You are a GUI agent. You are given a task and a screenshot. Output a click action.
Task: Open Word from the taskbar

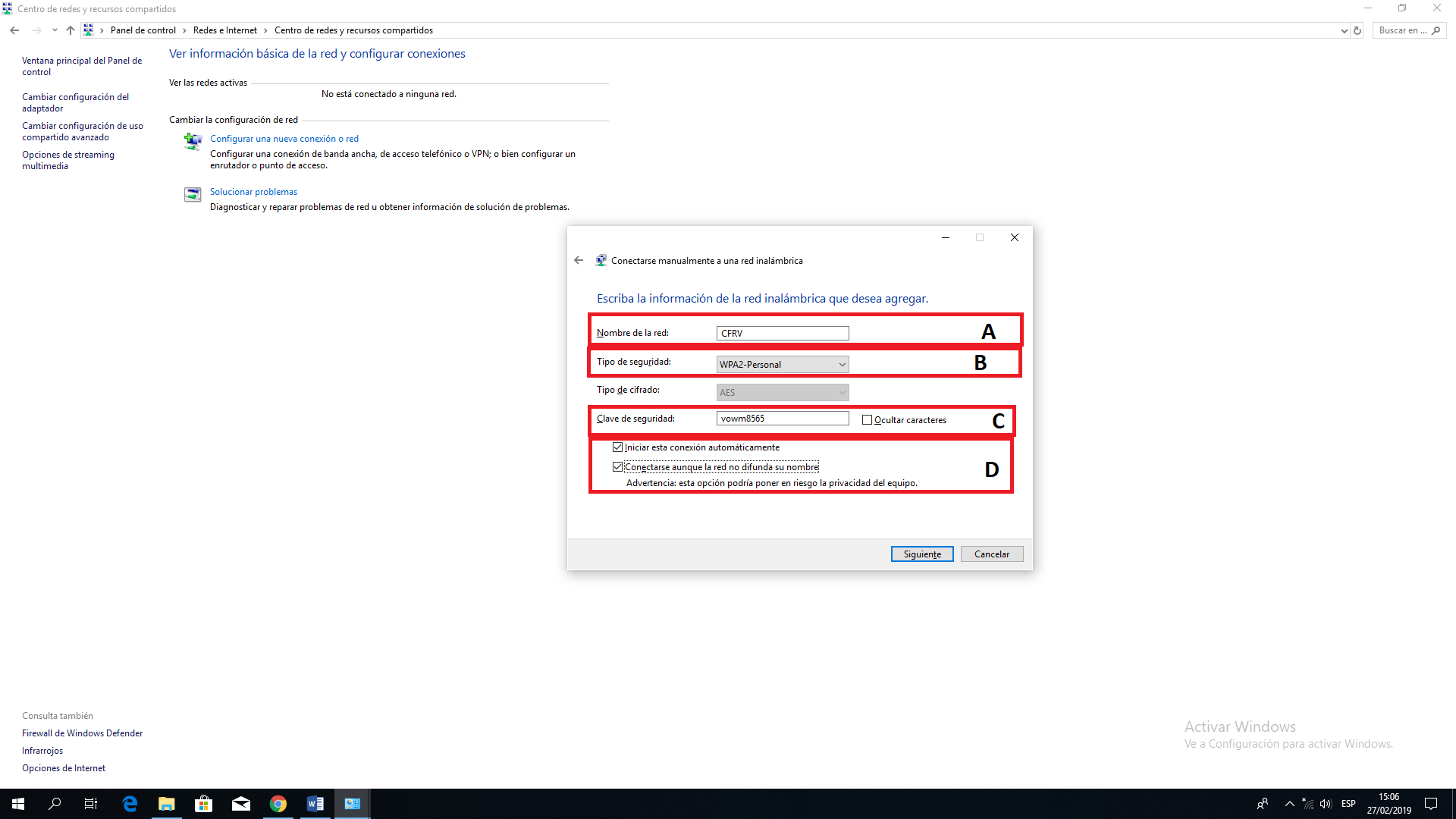pyautogui.click(x=315, y=804)
